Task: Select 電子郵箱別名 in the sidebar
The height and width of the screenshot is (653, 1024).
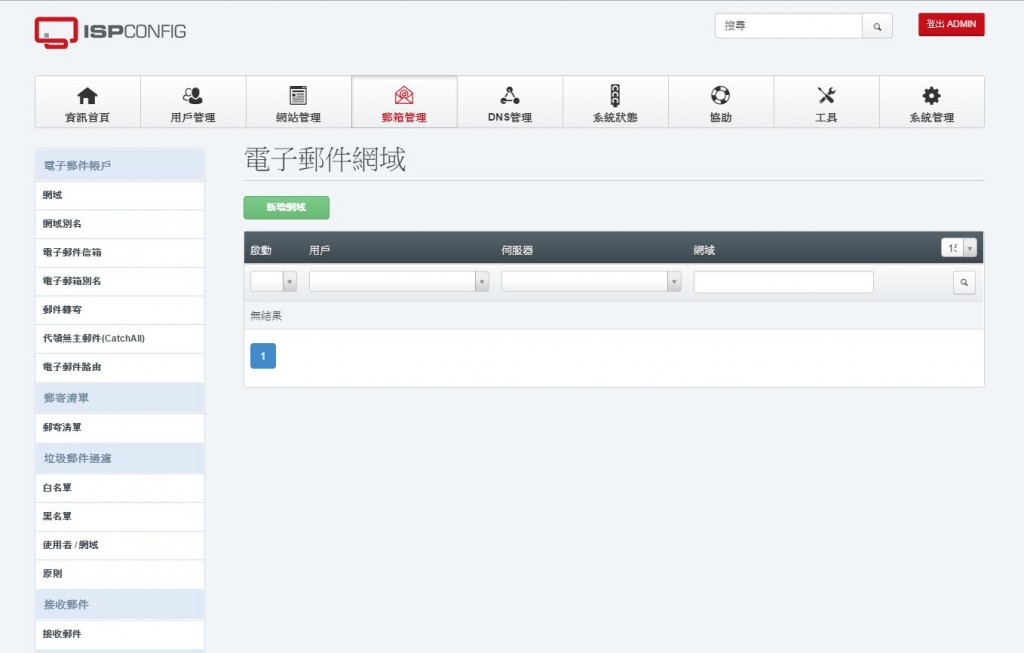Action: point(120,281)
